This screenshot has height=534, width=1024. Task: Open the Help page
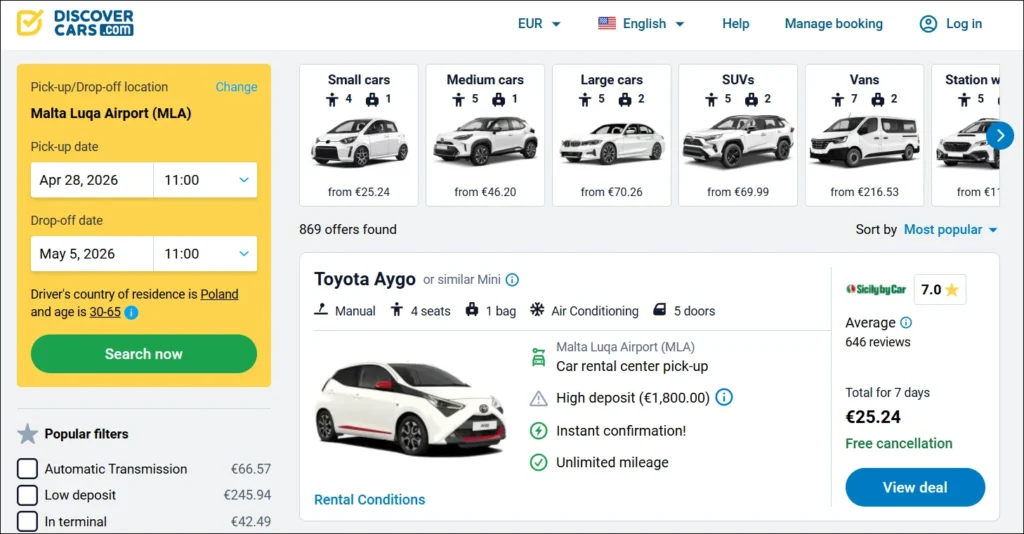[735, 24]
